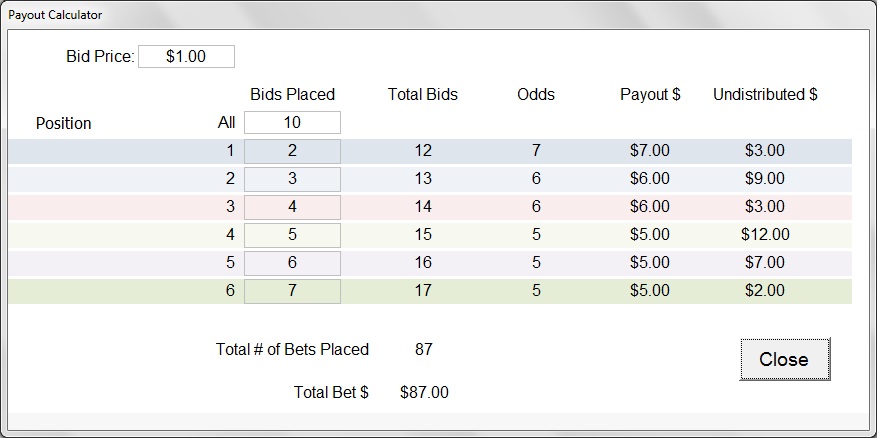Select the All bids placed field
877x438 pixels.
coord(292,122)
